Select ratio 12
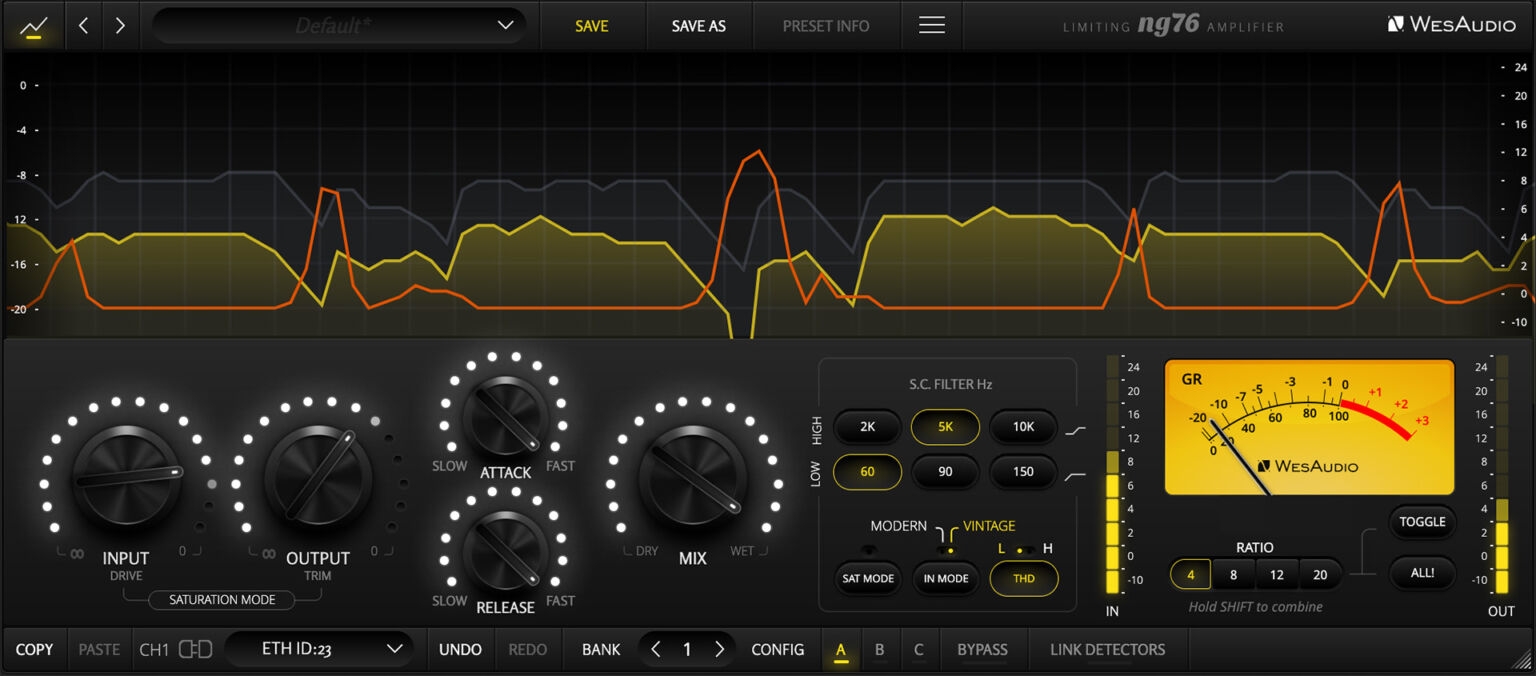Viewport: 1536px width, 676px height. [1277, 575]
